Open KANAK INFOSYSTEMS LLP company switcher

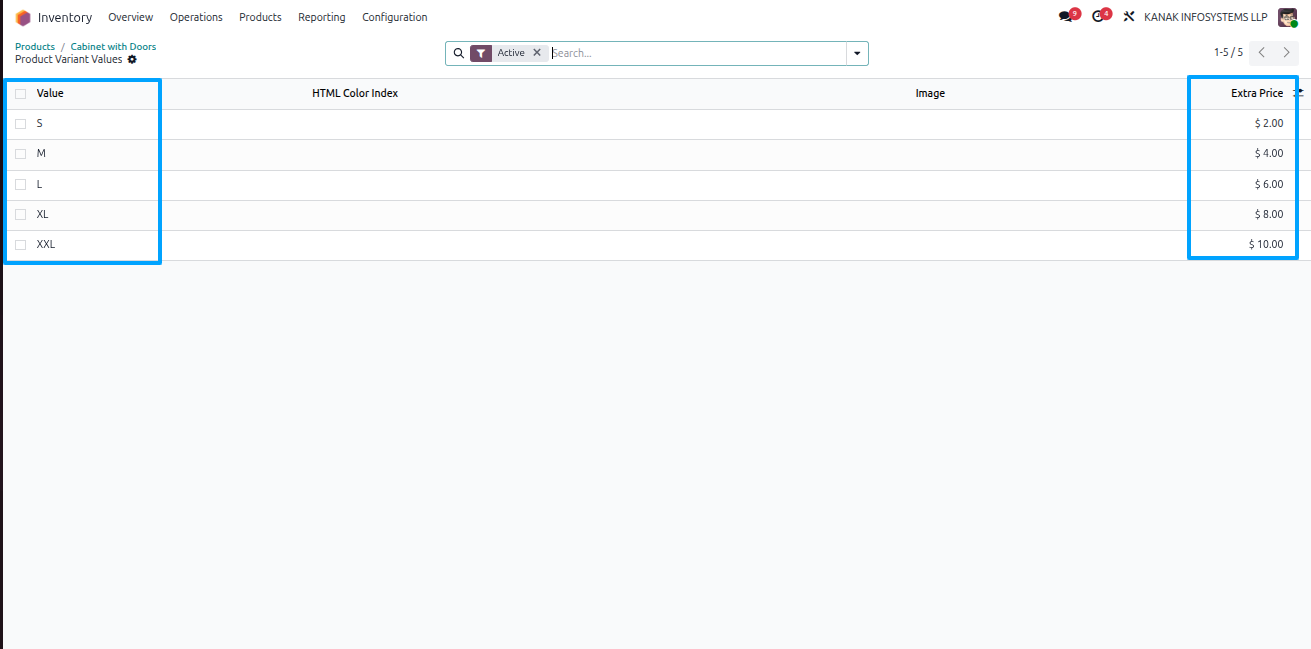pos(1206,17)
